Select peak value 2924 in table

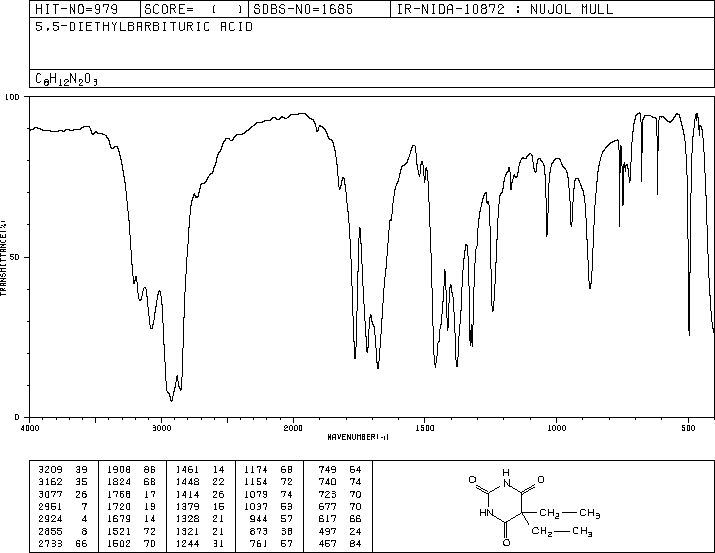click(x=51, y=519)
